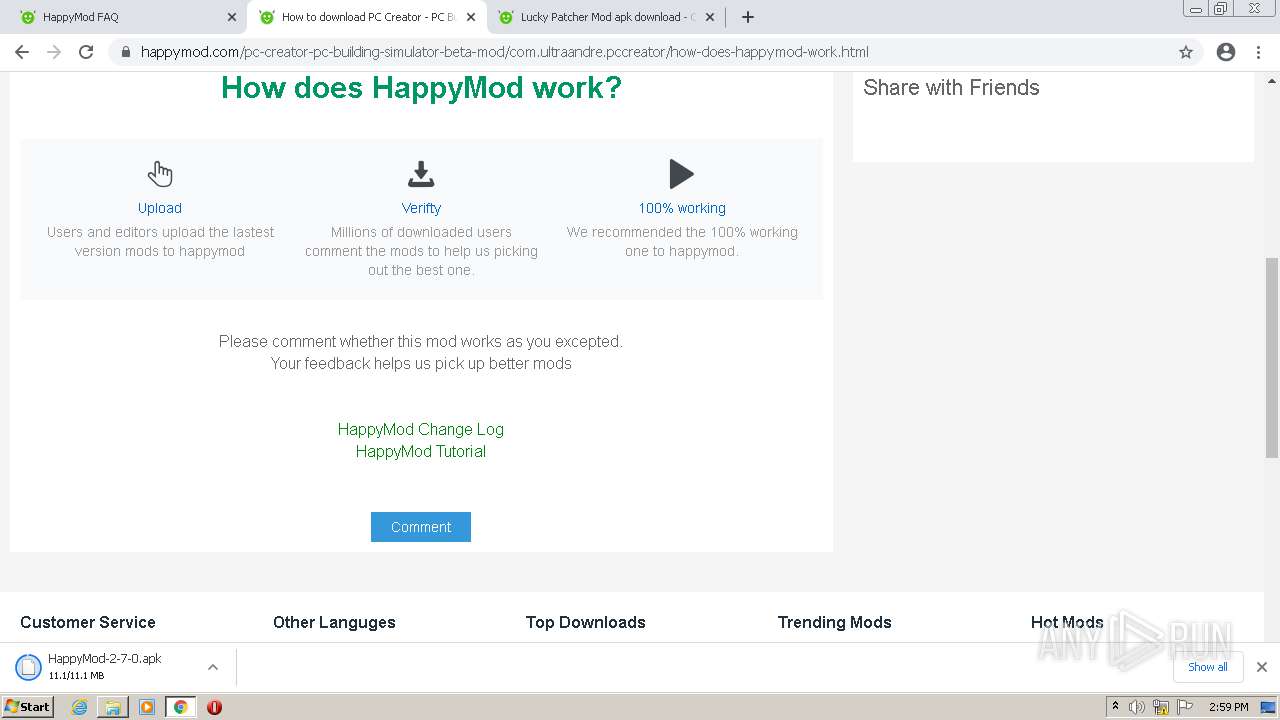Viewport: 1280px width, 720px height.
Task: Click the Action Center flag tray icon
Action: [x=1184, y=707]
